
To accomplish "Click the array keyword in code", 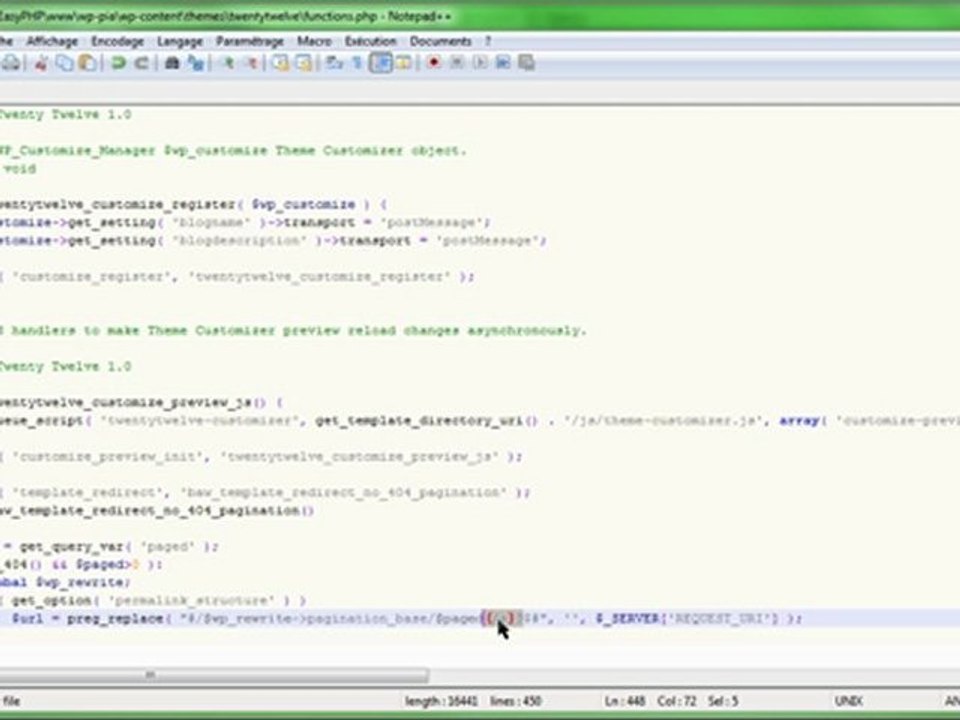I will pyautogui.click(x=800, y=420).
